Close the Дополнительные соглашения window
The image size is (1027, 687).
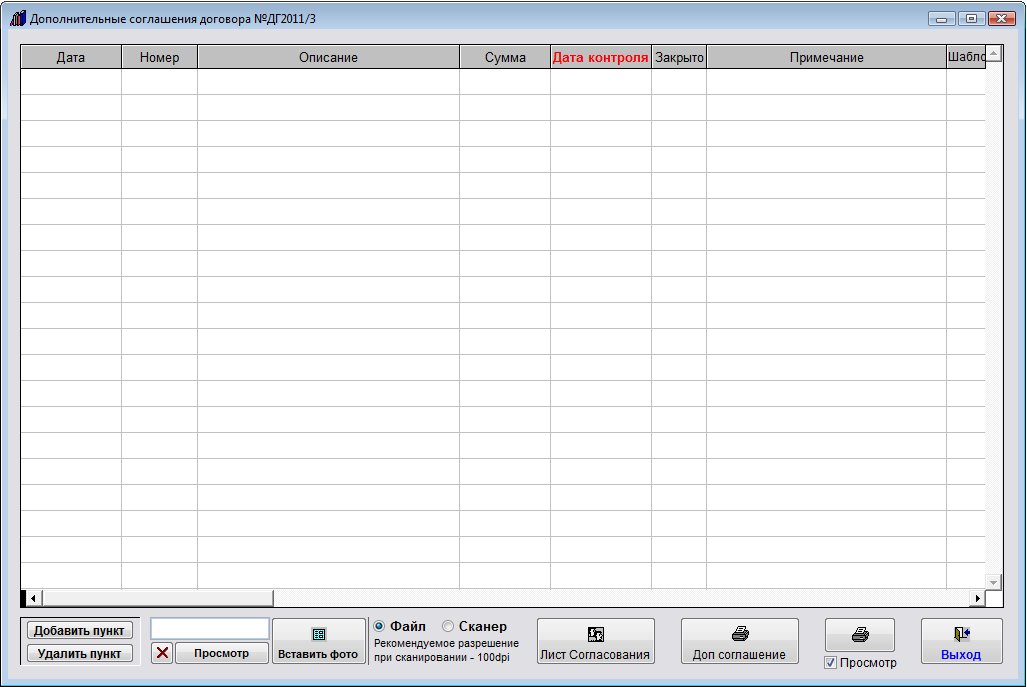[x=1001, y=19]
